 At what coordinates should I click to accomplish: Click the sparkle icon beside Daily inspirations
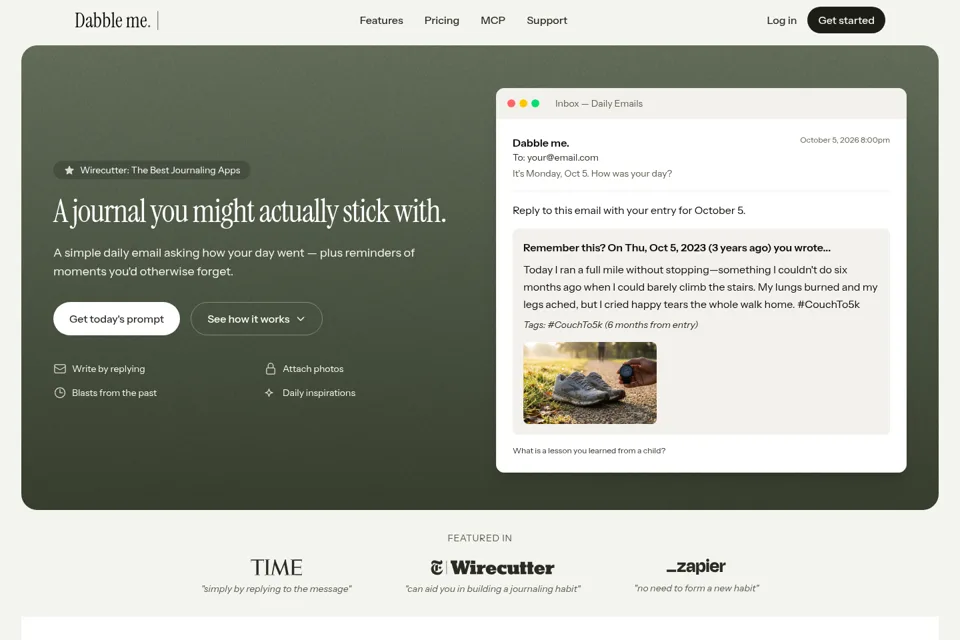[269, 393]
